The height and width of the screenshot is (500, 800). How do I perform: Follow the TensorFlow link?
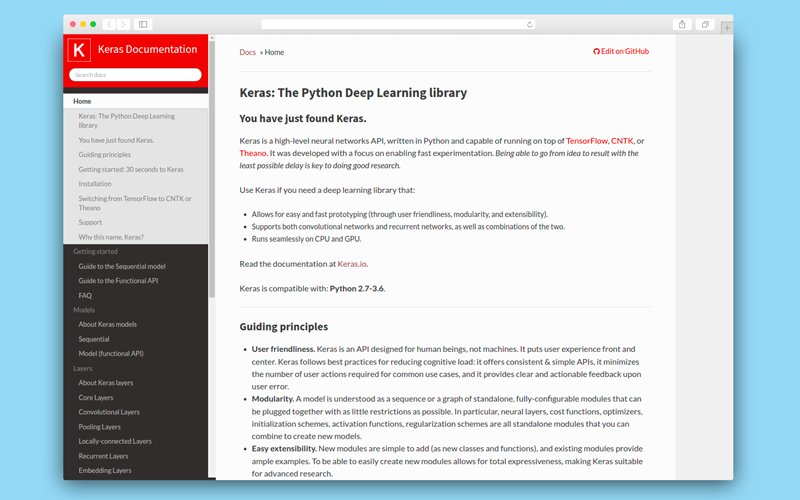[587, 141]
